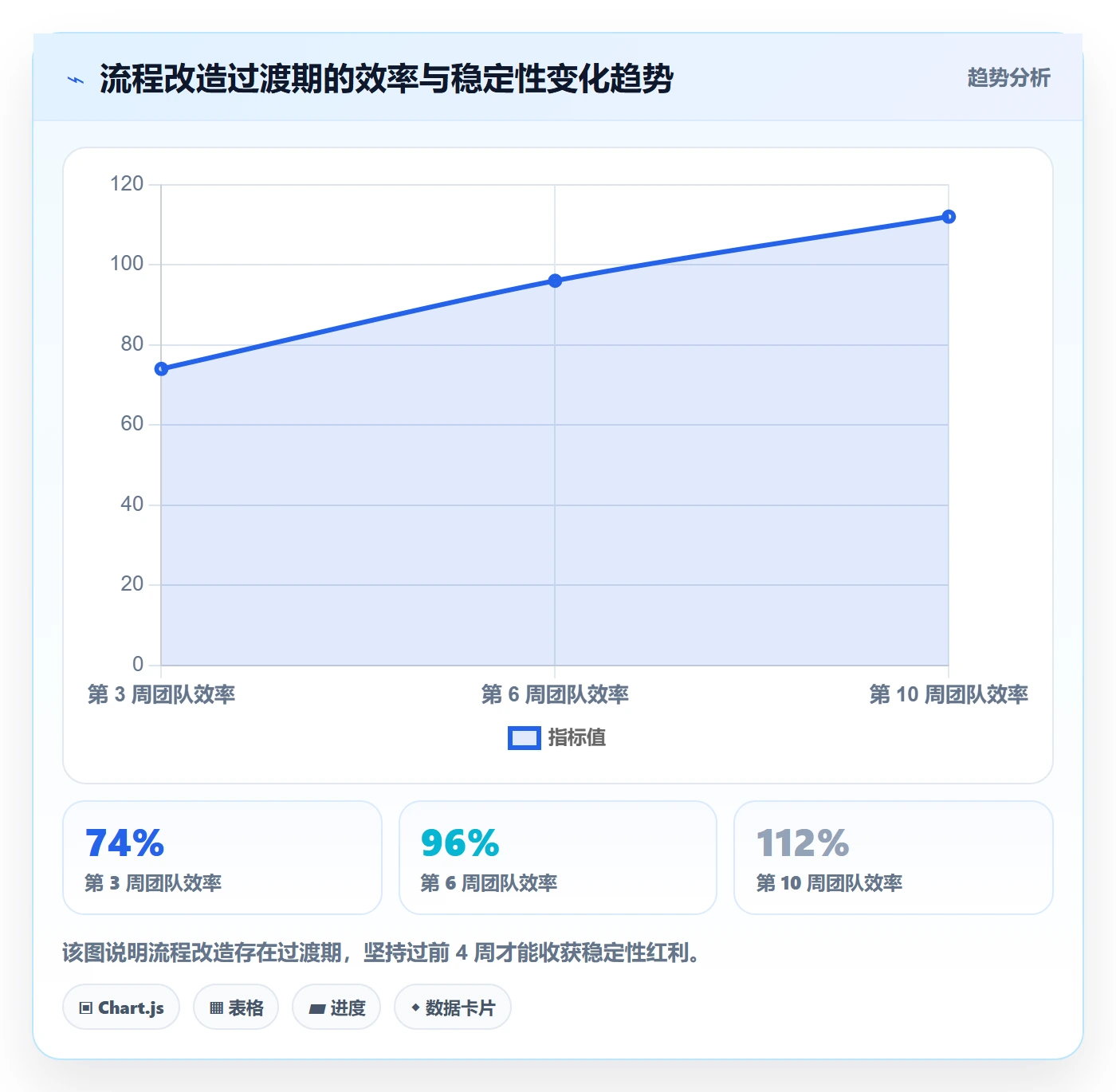Viewport: 1116px width, 1092px height.
Task: Click the x-axis label 第 6 周团队效率
Action: tap(555, 694)
